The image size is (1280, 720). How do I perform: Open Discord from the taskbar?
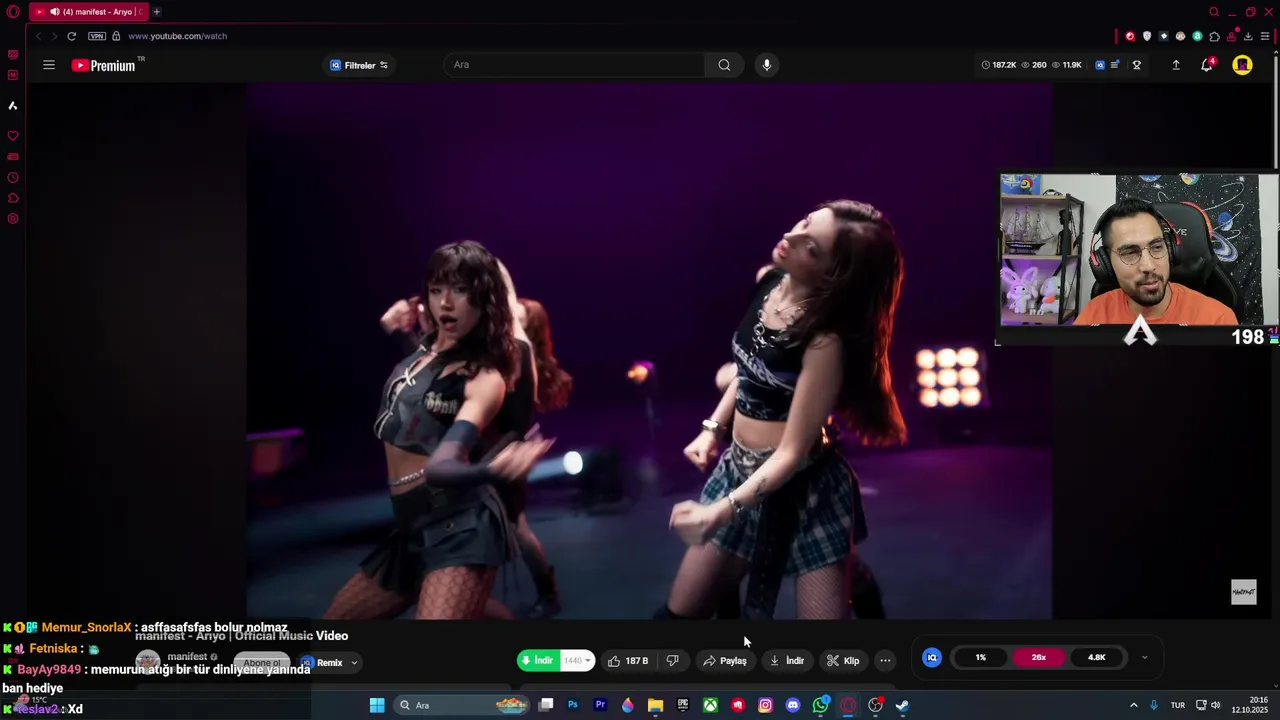point(793,705)
